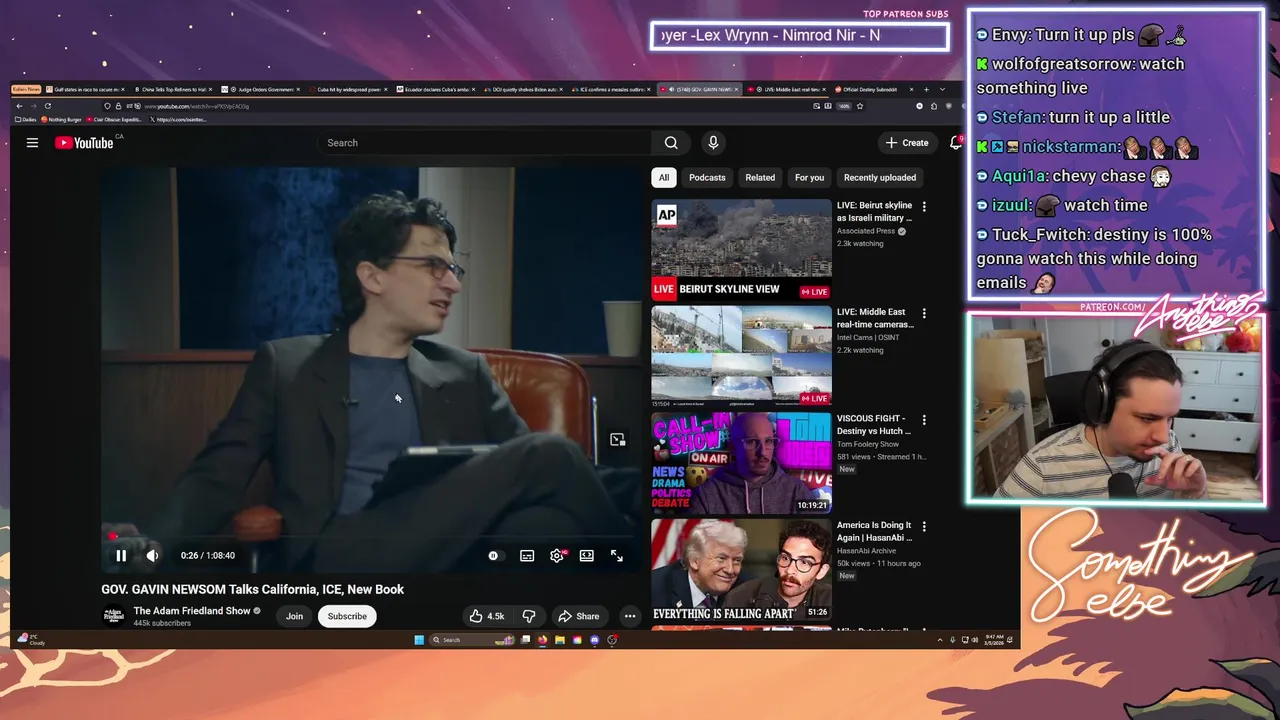Open Adam Friedland channel avatar
The image size is (1280, 720).
pos(114,616)
